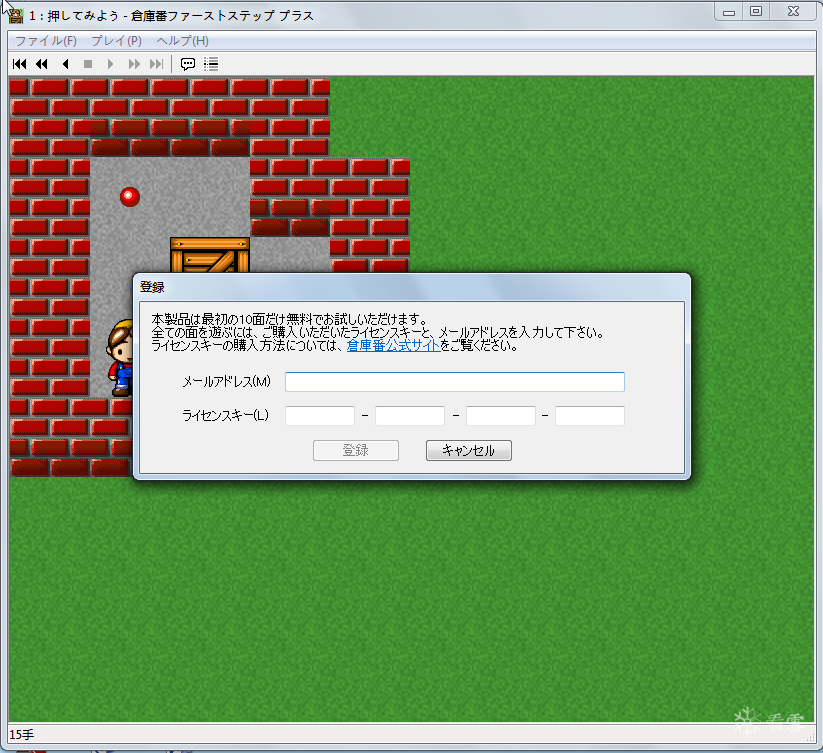
Task: Maximize the game window
Action: coord(756,12)
